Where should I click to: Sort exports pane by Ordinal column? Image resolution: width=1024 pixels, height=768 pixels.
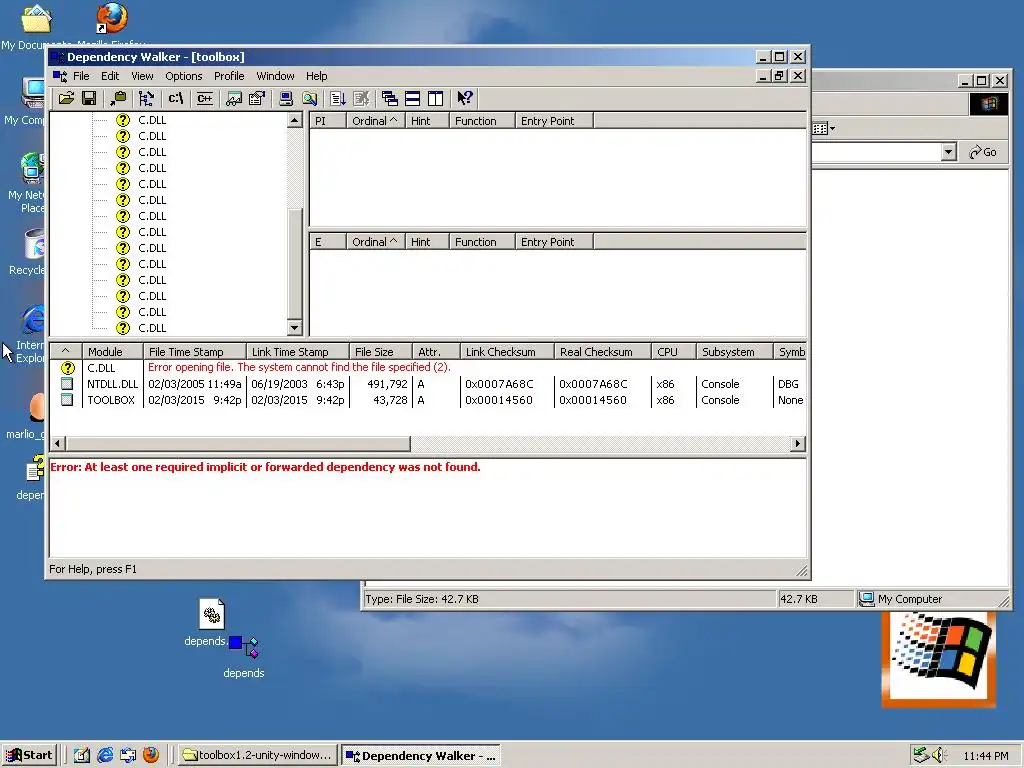point(375,242)
